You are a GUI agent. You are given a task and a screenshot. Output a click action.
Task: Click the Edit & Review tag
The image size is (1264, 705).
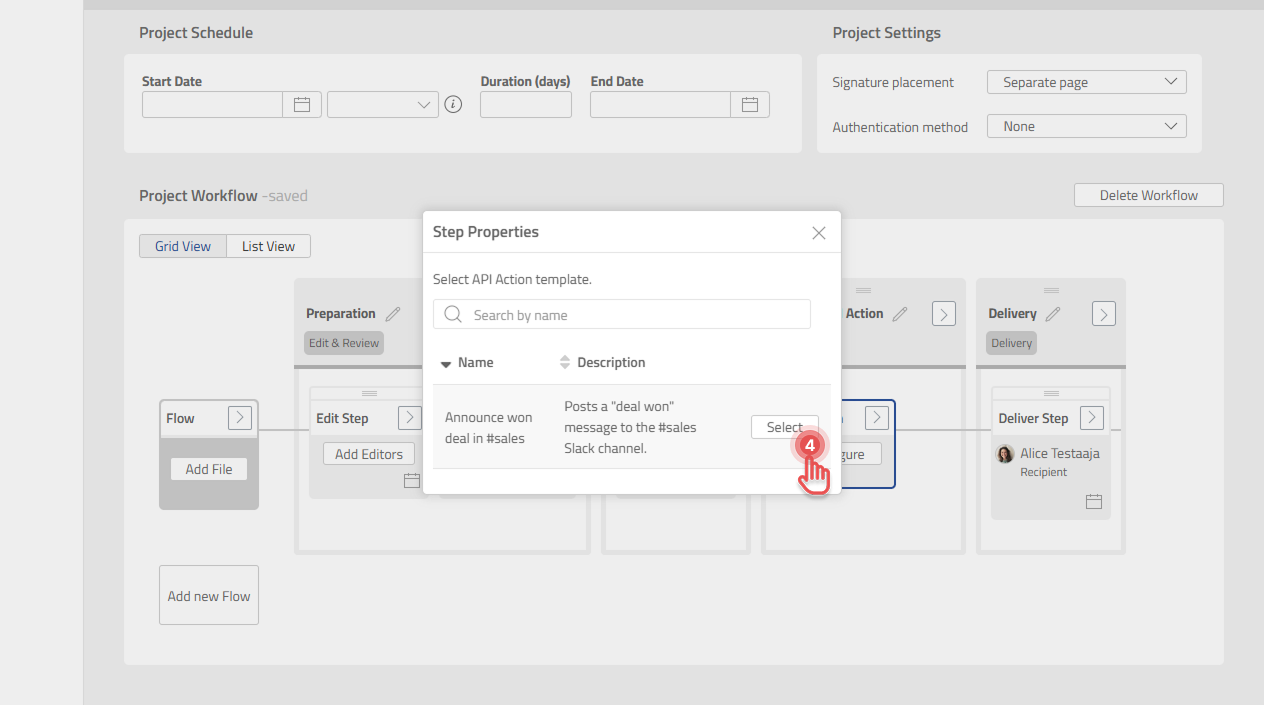(x=344, y=343)
